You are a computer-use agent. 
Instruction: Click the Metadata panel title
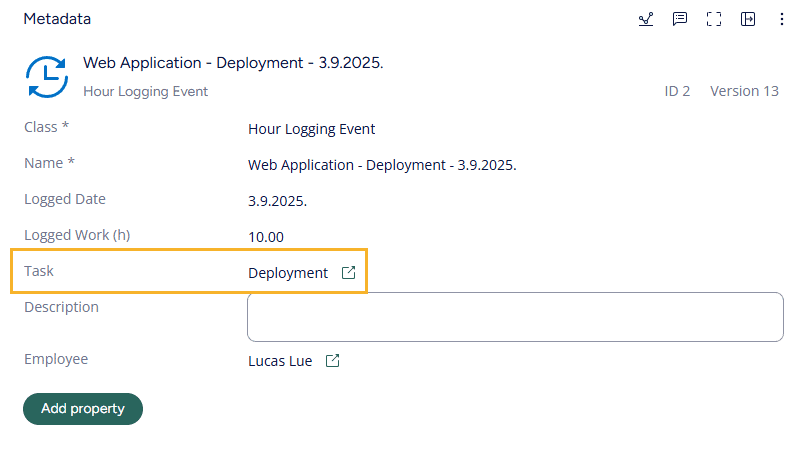tap(57, 19)
